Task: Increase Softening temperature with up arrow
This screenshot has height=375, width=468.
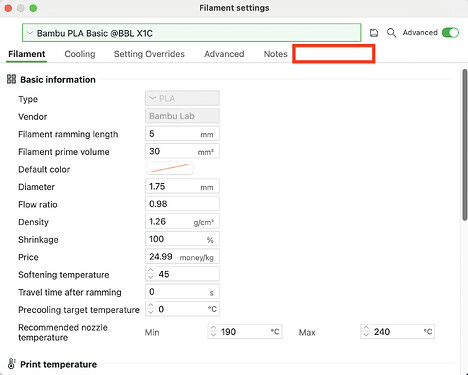Action: tap(151, 270)
